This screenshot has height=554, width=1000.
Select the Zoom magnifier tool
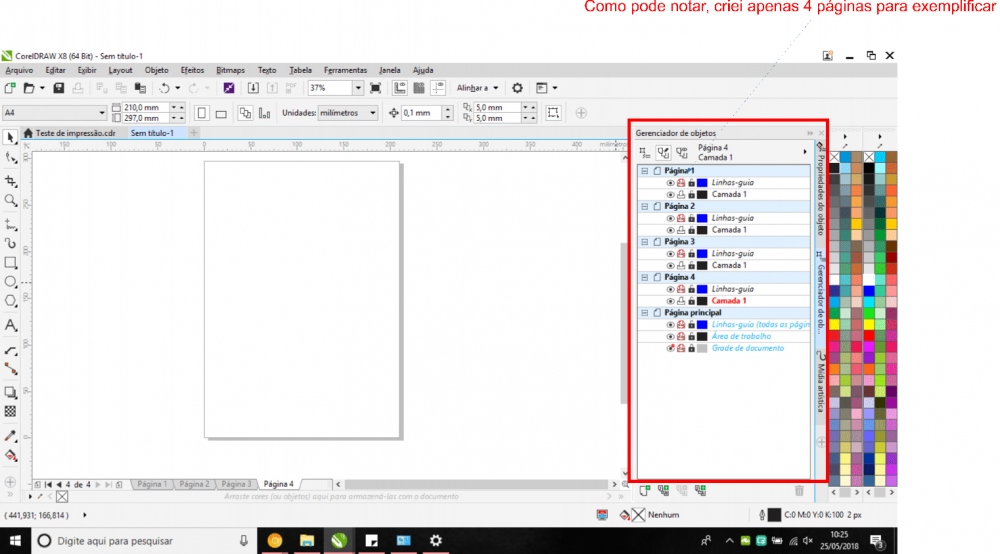[x=11, y=200]
